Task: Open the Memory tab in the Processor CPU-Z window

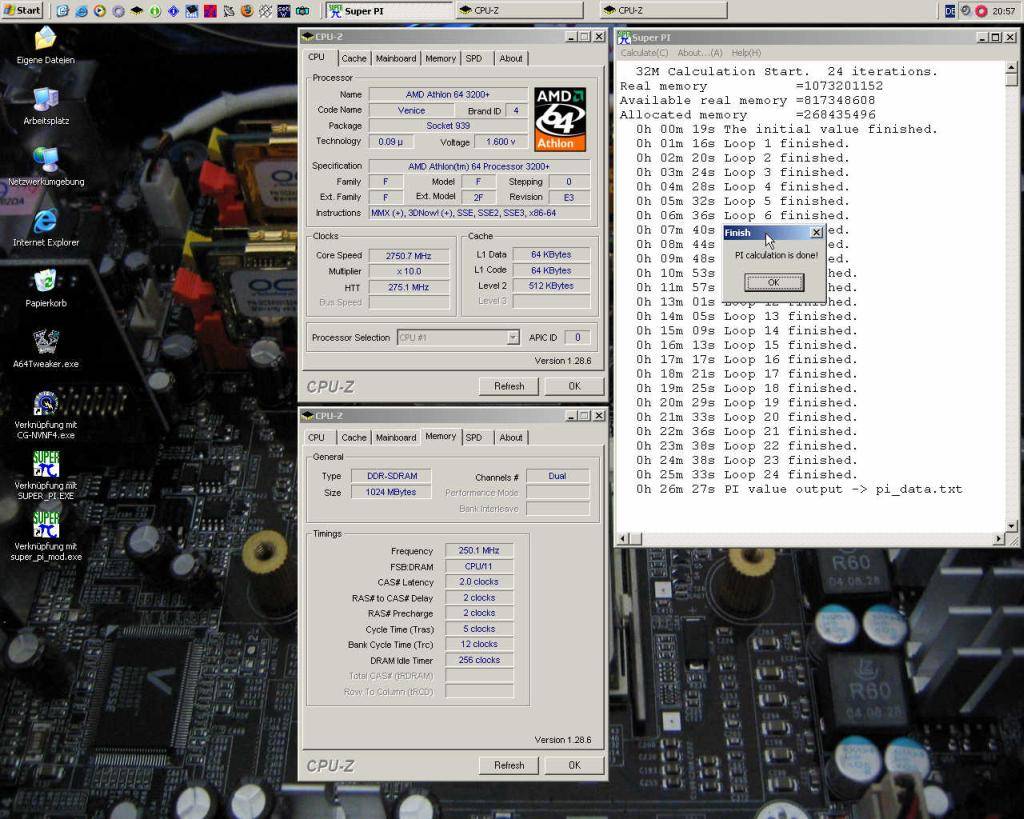Action: tap(440, 58)
